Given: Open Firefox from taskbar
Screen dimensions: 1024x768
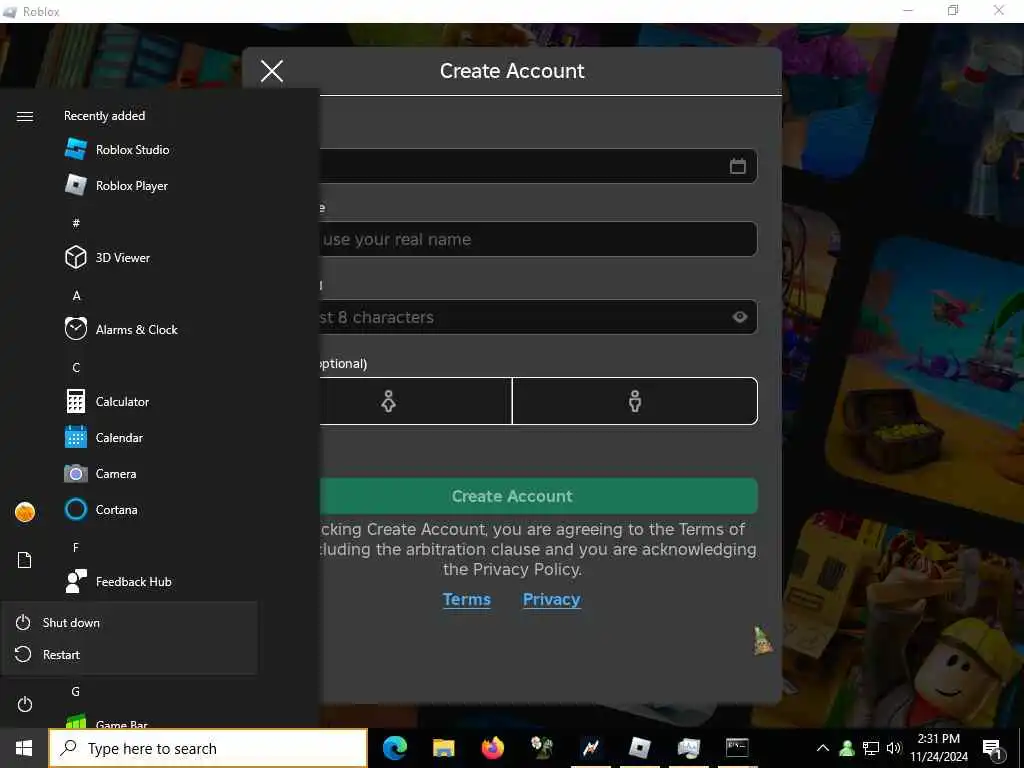Looking at the screenshot, I should 492,748.
